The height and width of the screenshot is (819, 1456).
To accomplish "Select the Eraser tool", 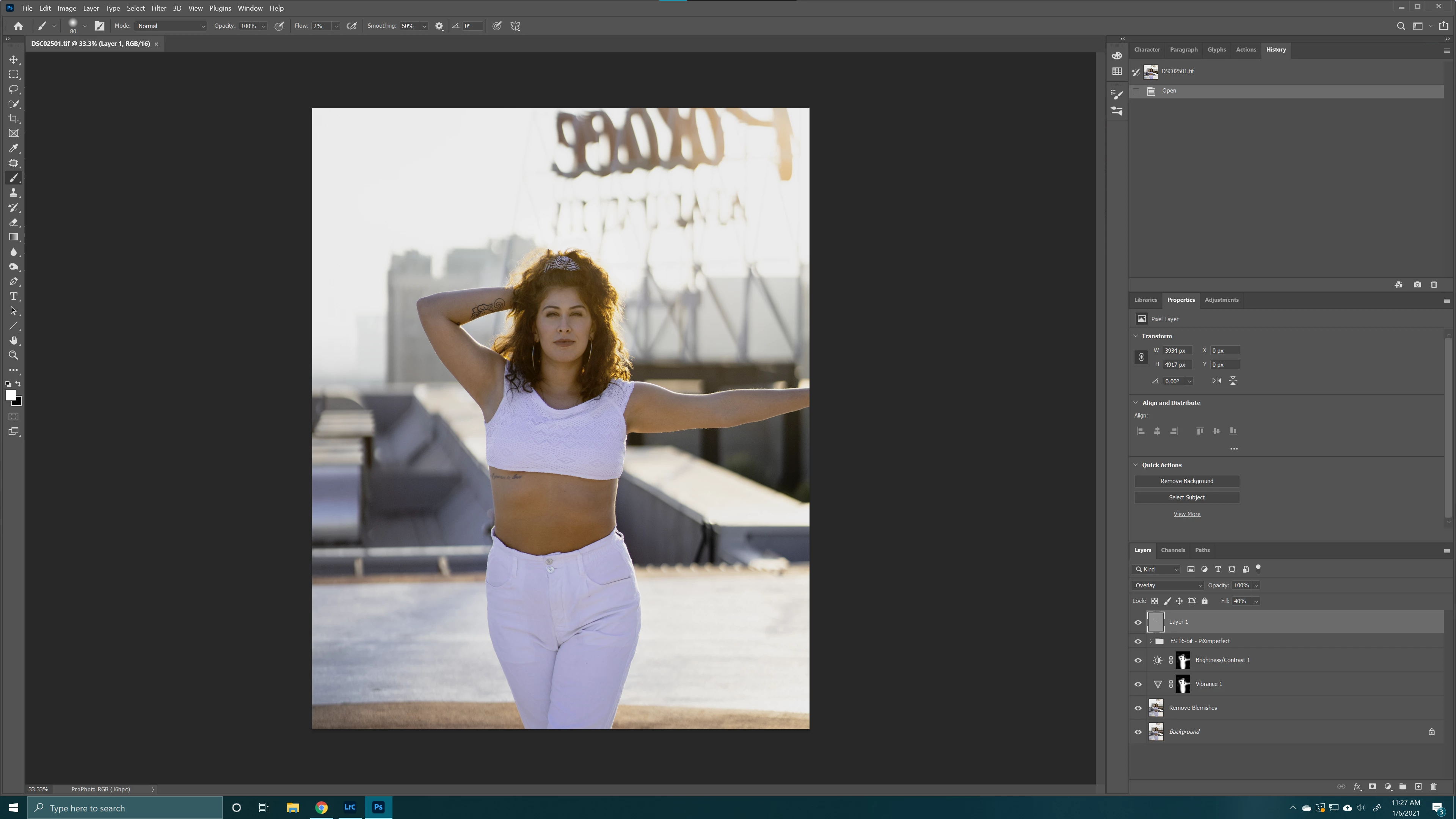I will click(x=14, y=223).
